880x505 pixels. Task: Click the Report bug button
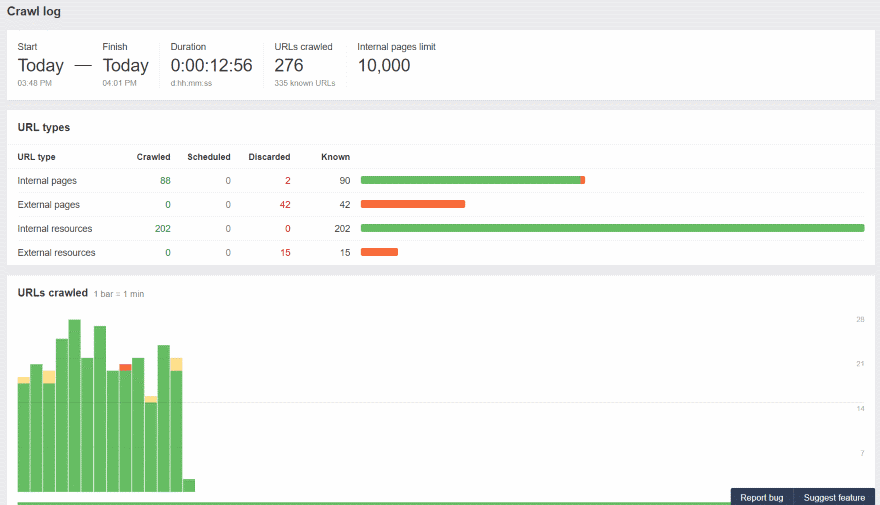(761, 497)
